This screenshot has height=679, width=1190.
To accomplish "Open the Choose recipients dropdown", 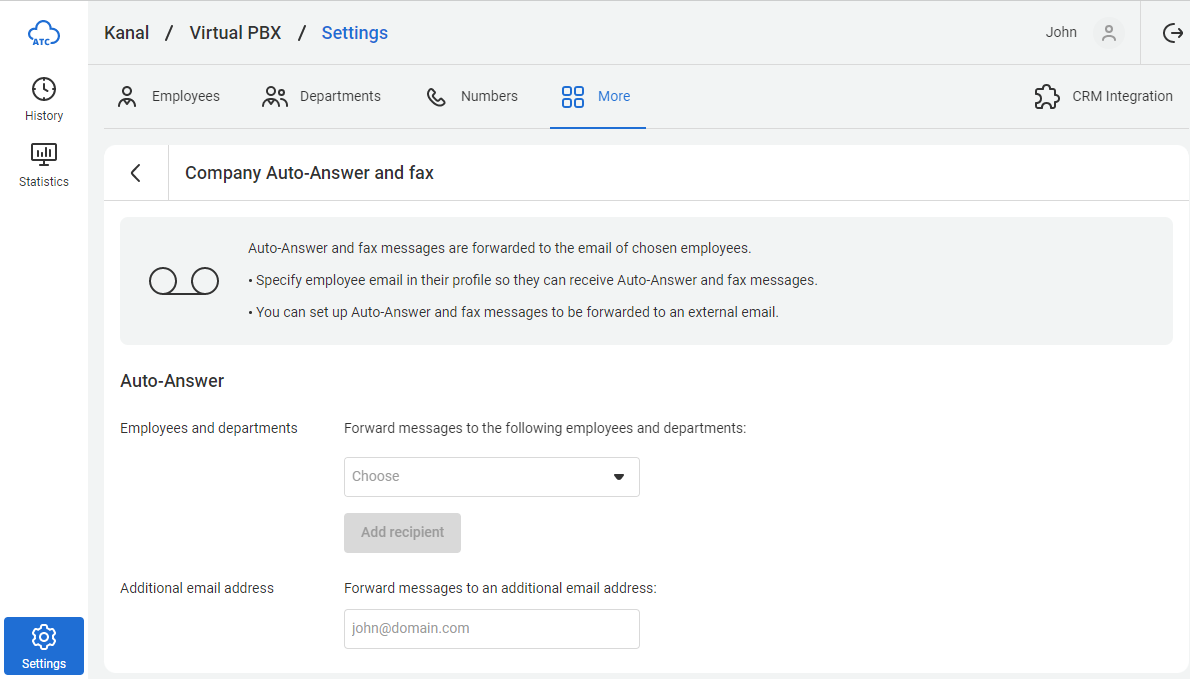I will click(478, 477).
